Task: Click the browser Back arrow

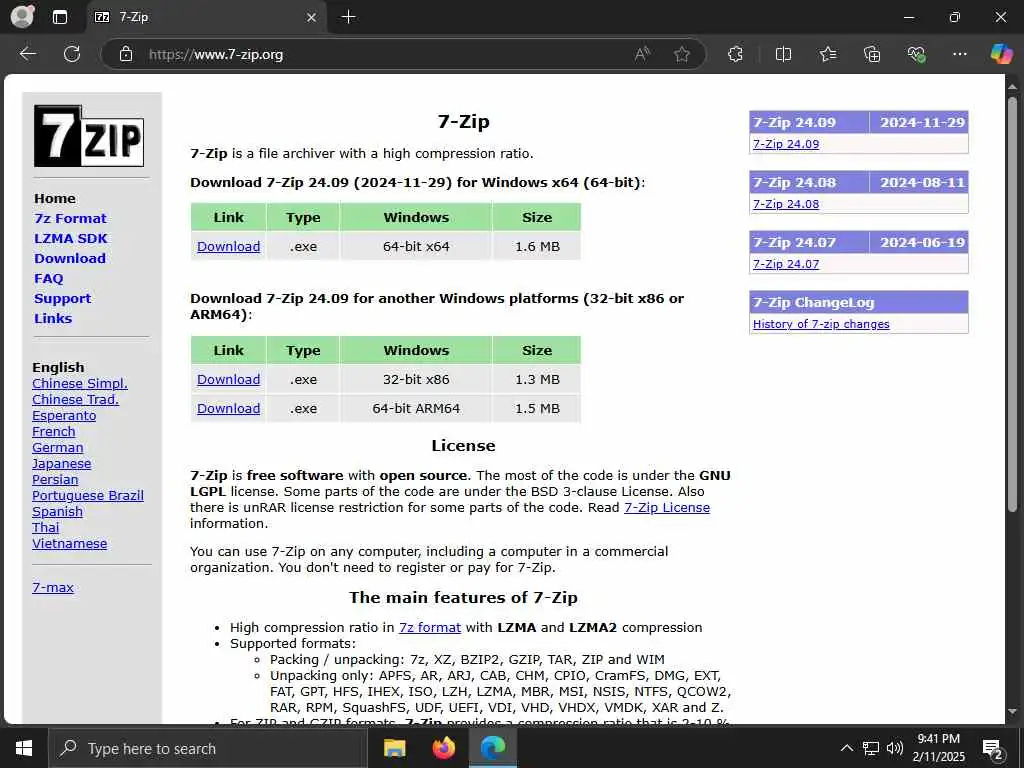Action: [x=28, y=54]
